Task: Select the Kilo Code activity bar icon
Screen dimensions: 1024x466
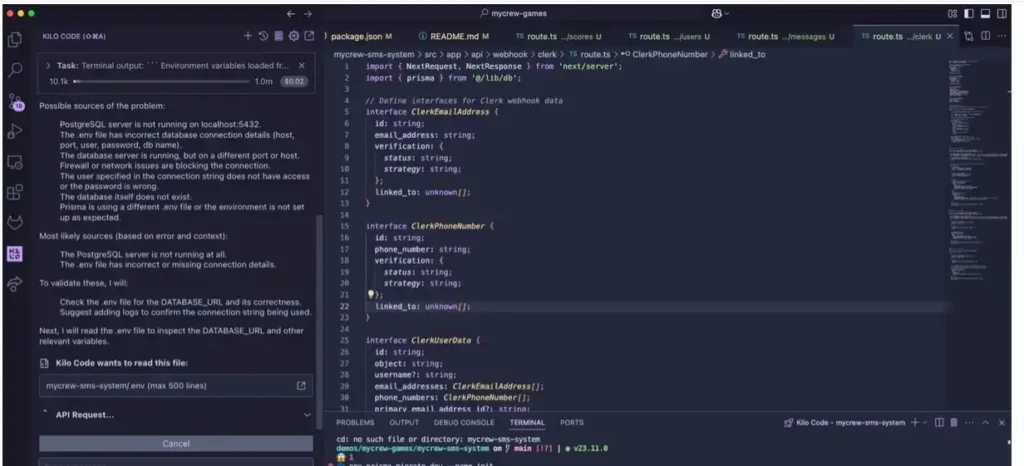Action: [14, 254]
